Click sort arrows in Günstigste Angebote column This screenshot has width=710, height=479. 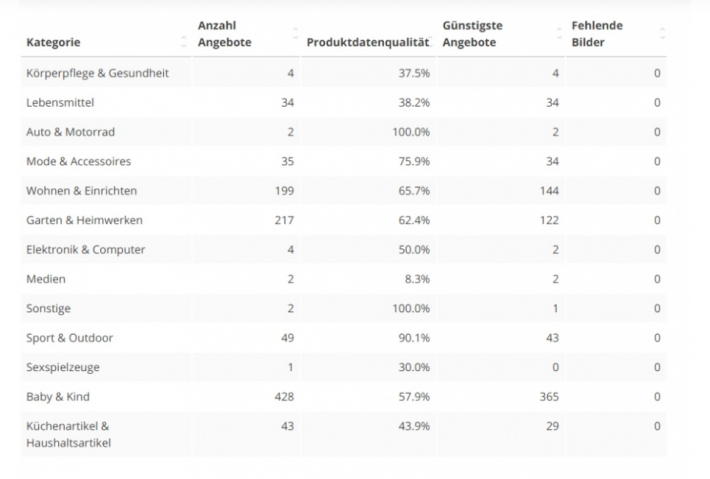pyautogui.click(x=559, y=33)
